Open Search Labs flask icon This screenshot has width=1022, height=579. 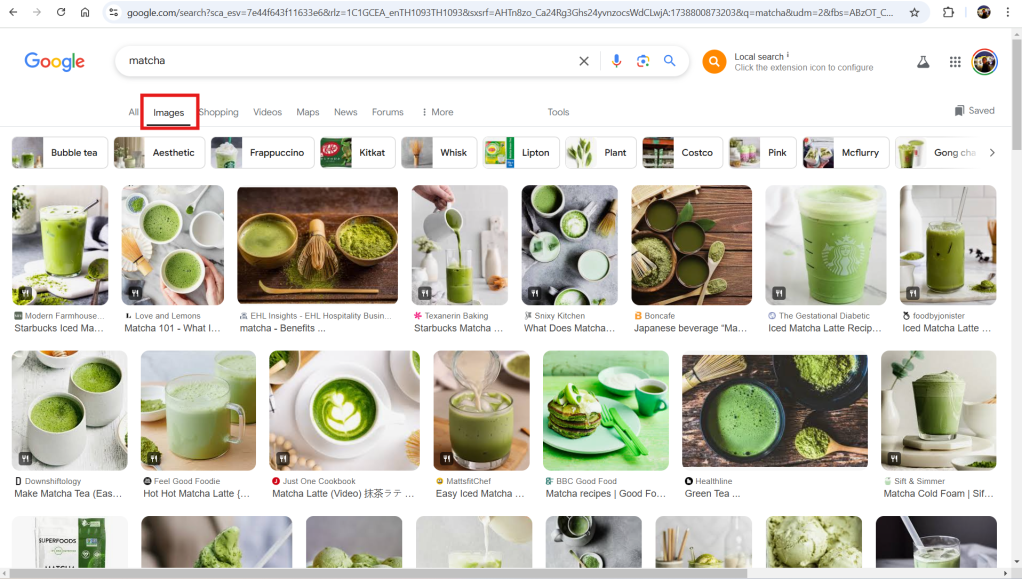pyautogui.click(x=923, y=62)
